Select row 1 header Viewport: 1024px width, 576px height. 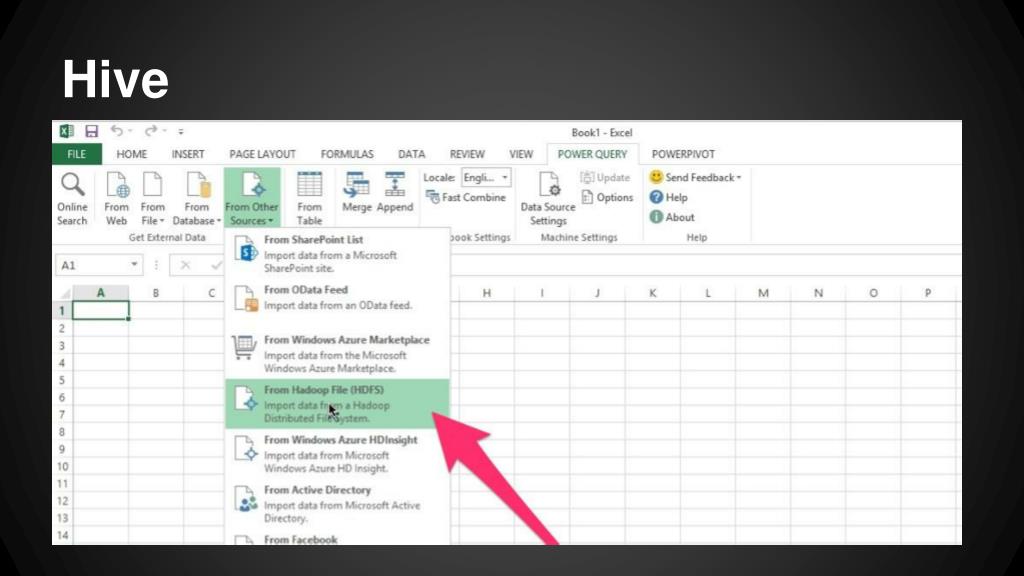(x=62, y=310)
